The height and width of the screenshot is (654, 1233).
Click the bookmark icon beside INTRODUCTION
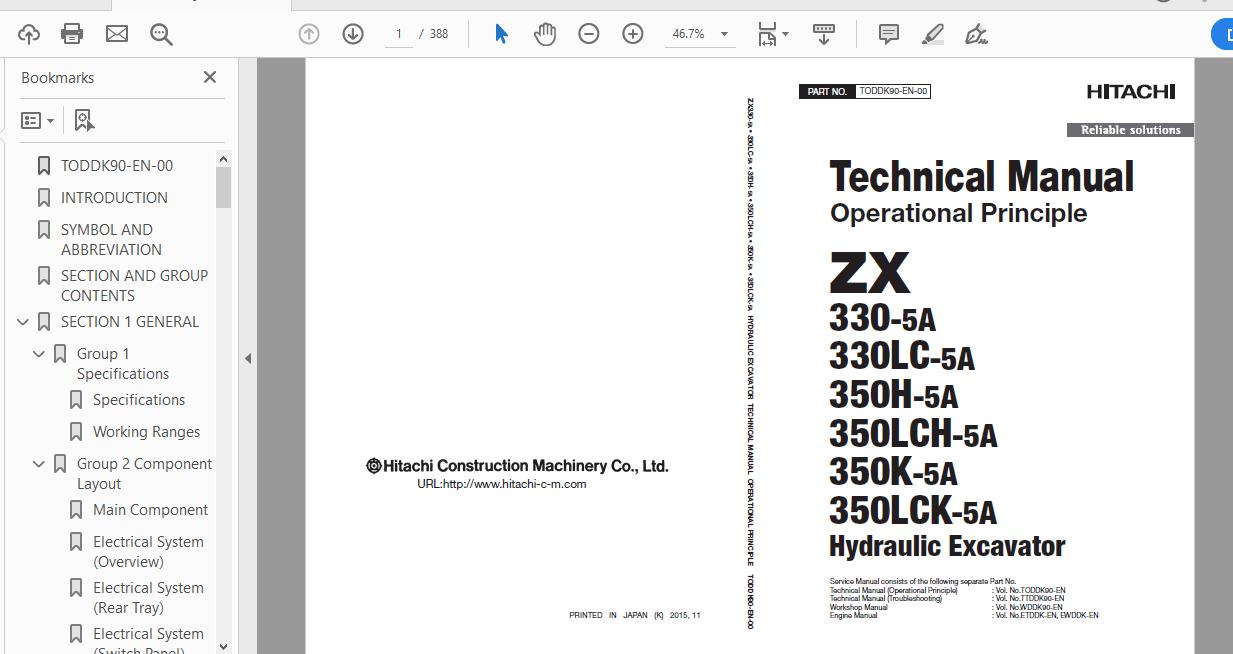click(x=43, y=198)
